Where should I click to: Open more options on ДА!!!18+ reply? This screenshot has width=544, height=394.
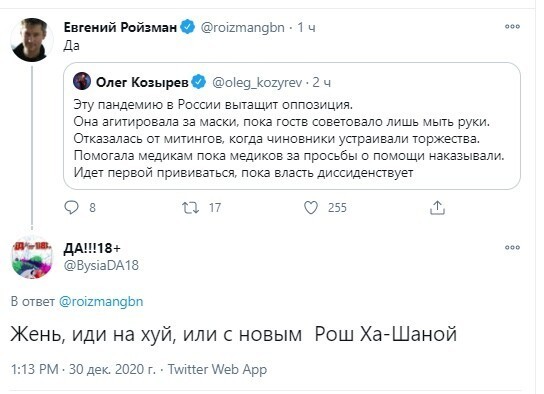[512, 248]
